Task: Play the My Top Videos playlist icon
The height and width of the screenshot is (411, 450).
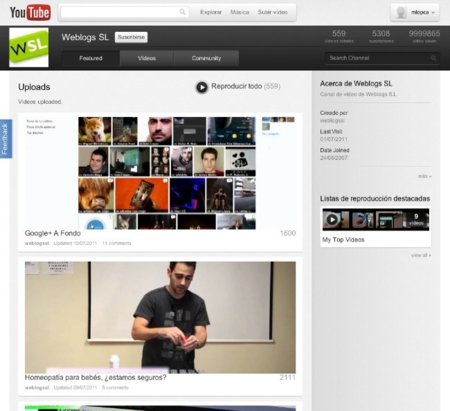Action: [332, 219]
